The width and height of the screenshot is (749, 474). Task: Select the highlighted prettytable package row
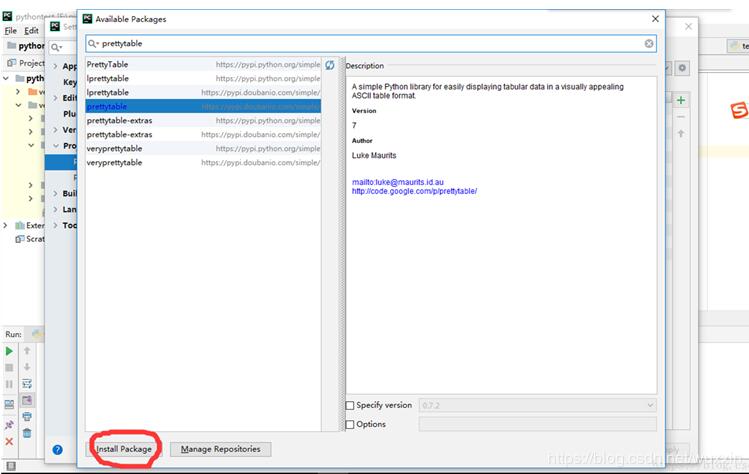click(x=203, y=106)
